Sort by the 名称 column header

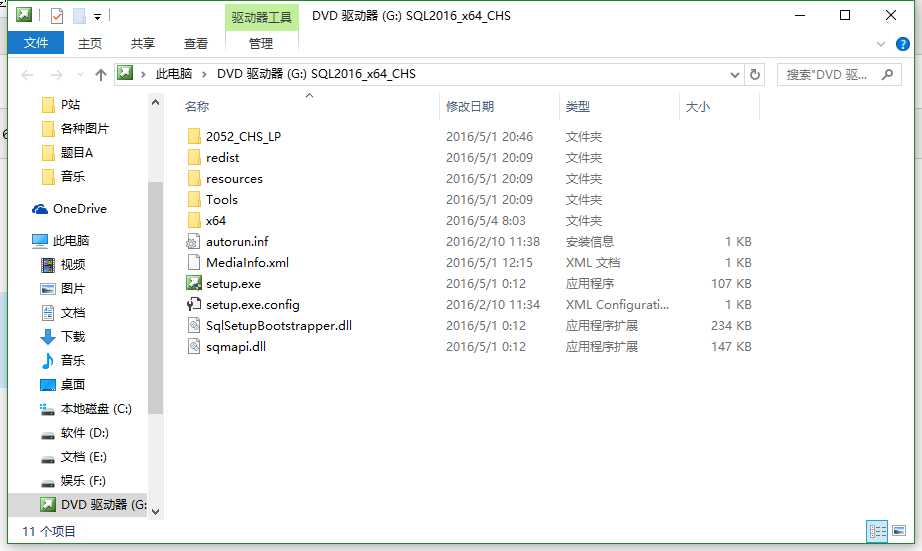click(197, 106)
